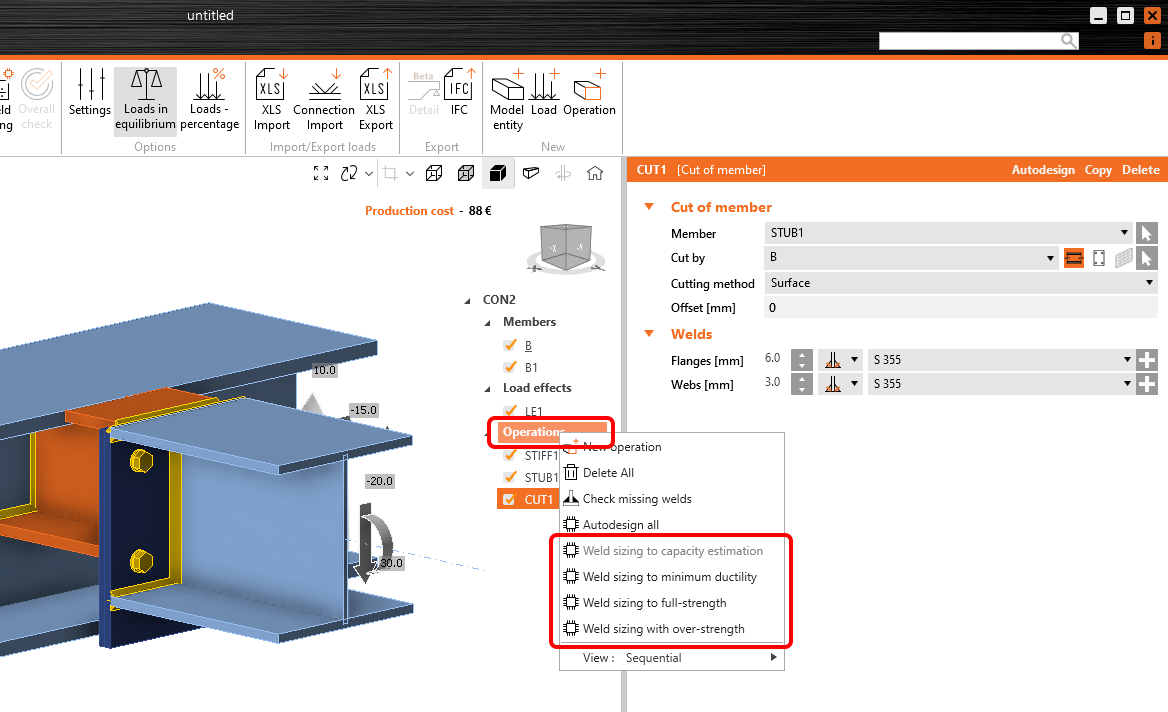Toggle the B1 member checkbox
Screen dimensions: 1168x712
click(510, 367)
